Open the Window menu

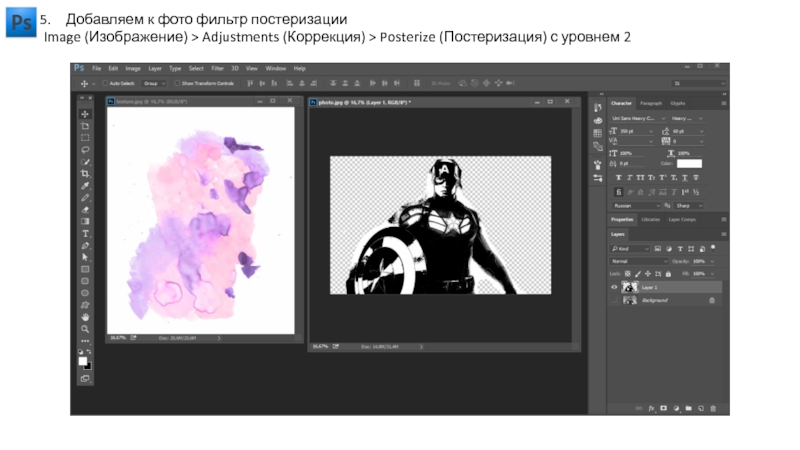click(276, 68)
